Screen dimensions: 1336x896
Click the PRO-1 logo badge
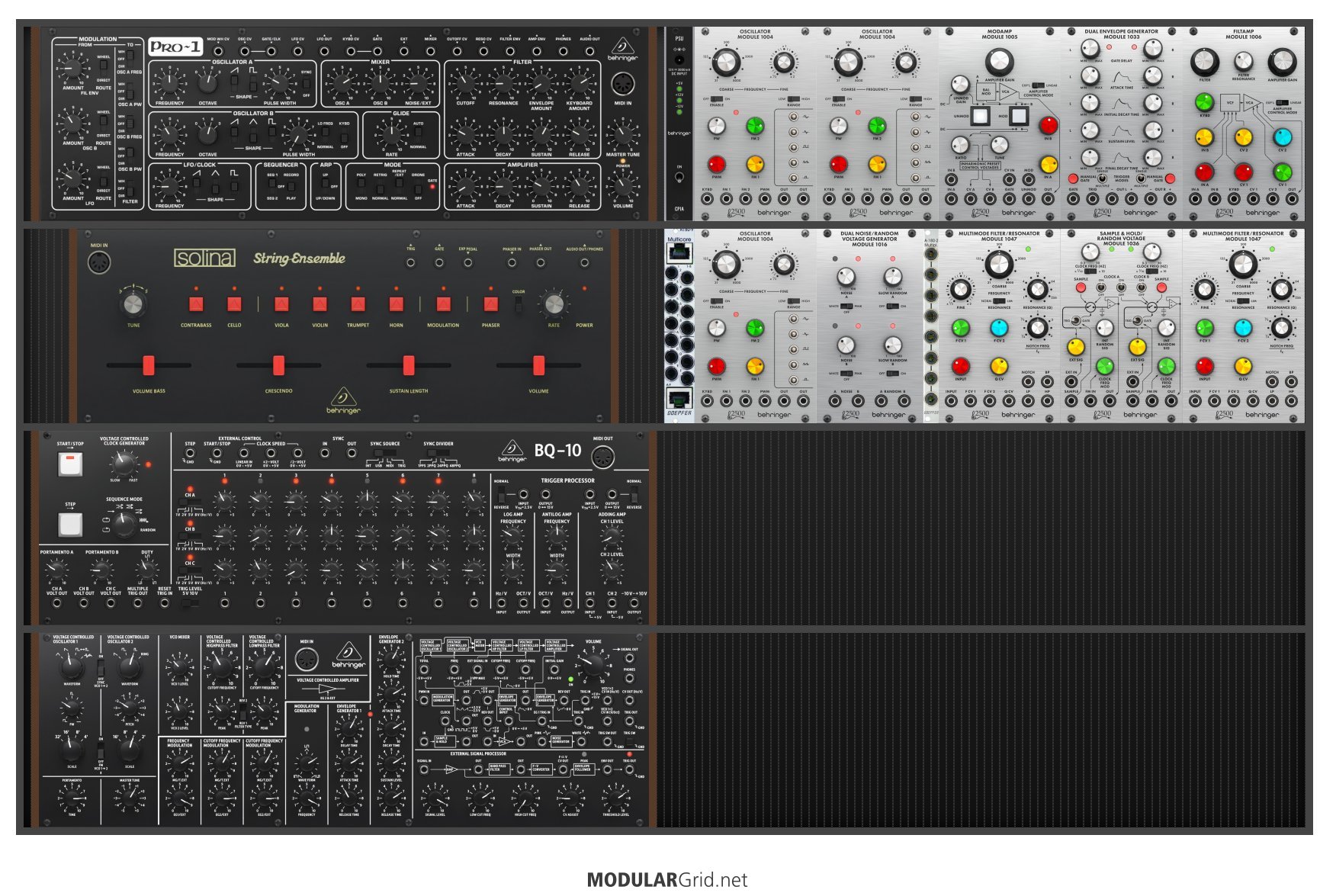pyautogui.click(x=175, y=47)
